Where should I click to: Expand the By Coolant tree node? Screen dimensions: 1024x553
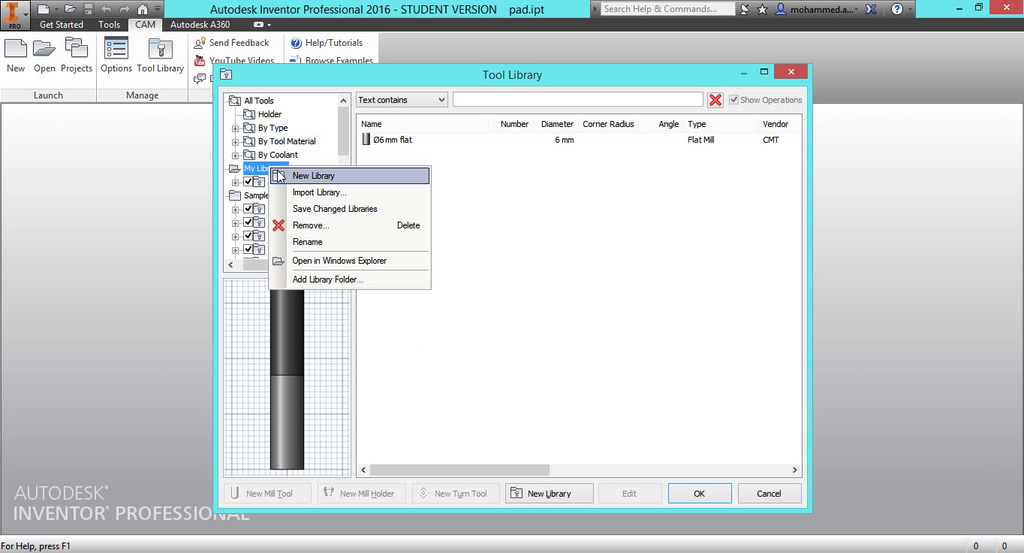[235, 155]
